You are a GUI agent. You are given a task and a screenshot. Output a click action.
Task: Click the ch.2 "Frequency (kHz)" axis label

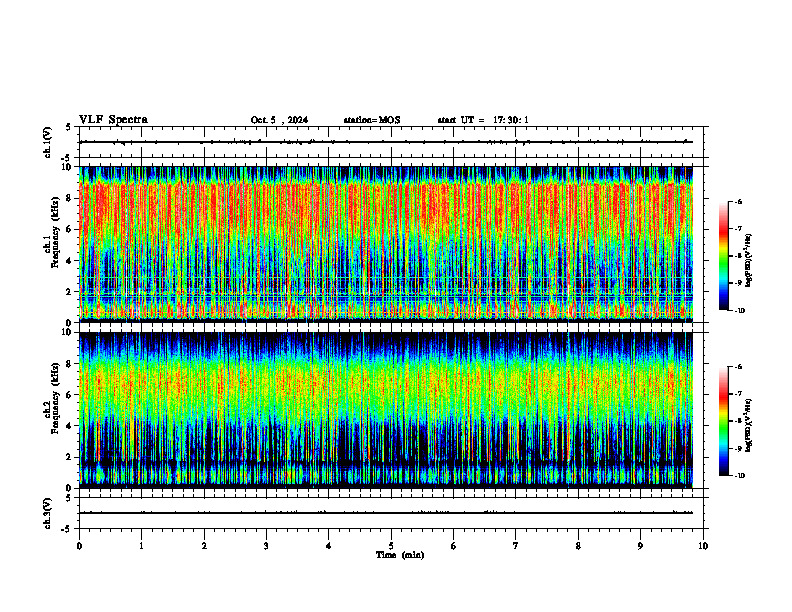pyautogui.click(x=55, y=398)
